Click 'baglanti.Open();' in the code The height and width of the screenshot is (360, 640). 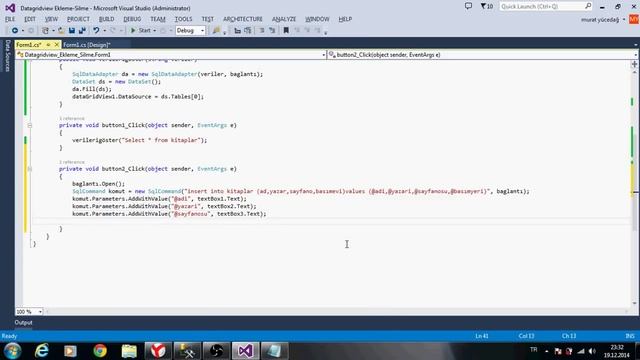point(98,184)
